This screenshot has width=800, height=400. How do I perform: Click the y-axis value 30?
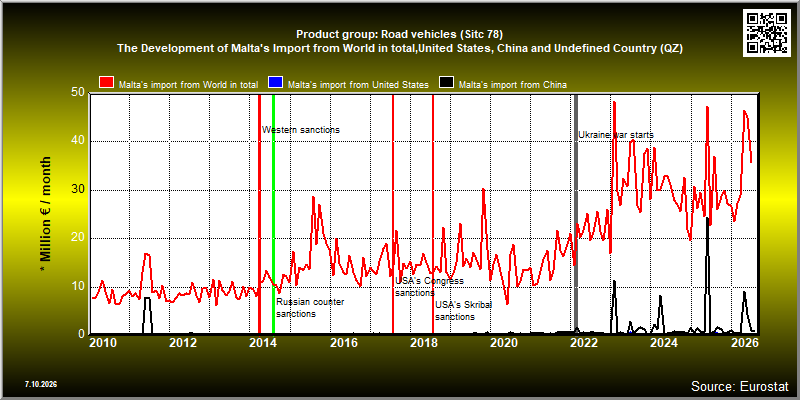click(x=78, y=190)
